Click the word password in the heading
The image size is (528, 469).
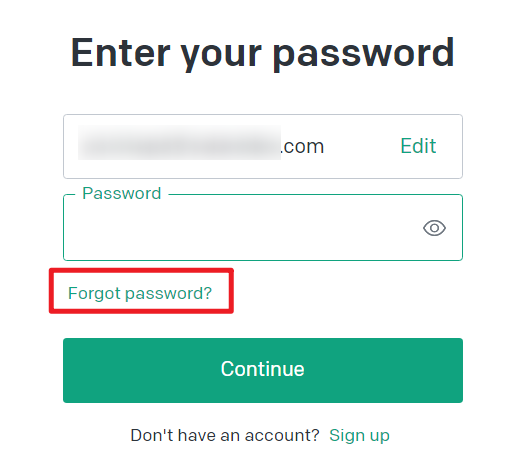coord(364,55)
